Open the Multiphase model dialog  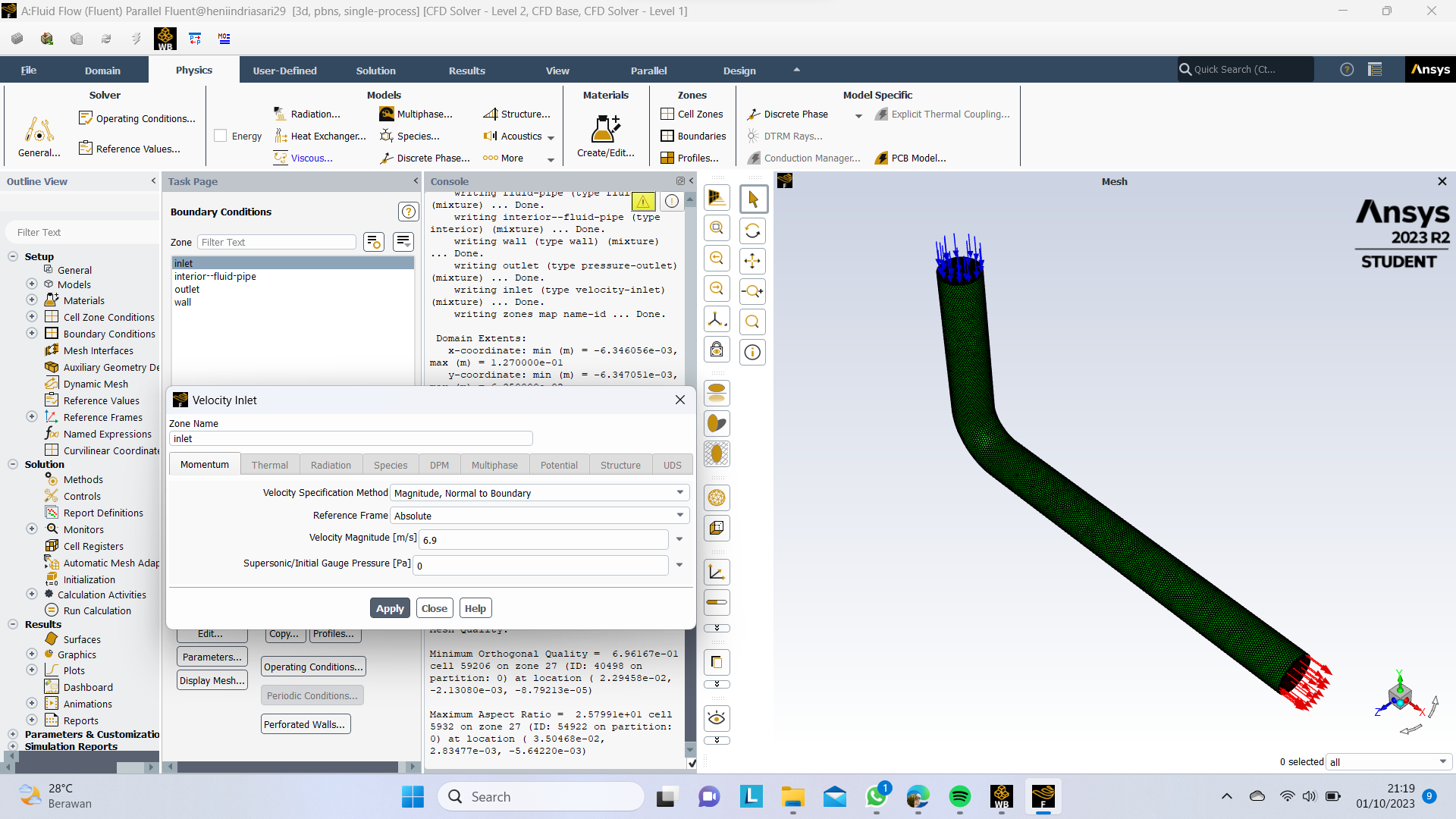[416, 114]
